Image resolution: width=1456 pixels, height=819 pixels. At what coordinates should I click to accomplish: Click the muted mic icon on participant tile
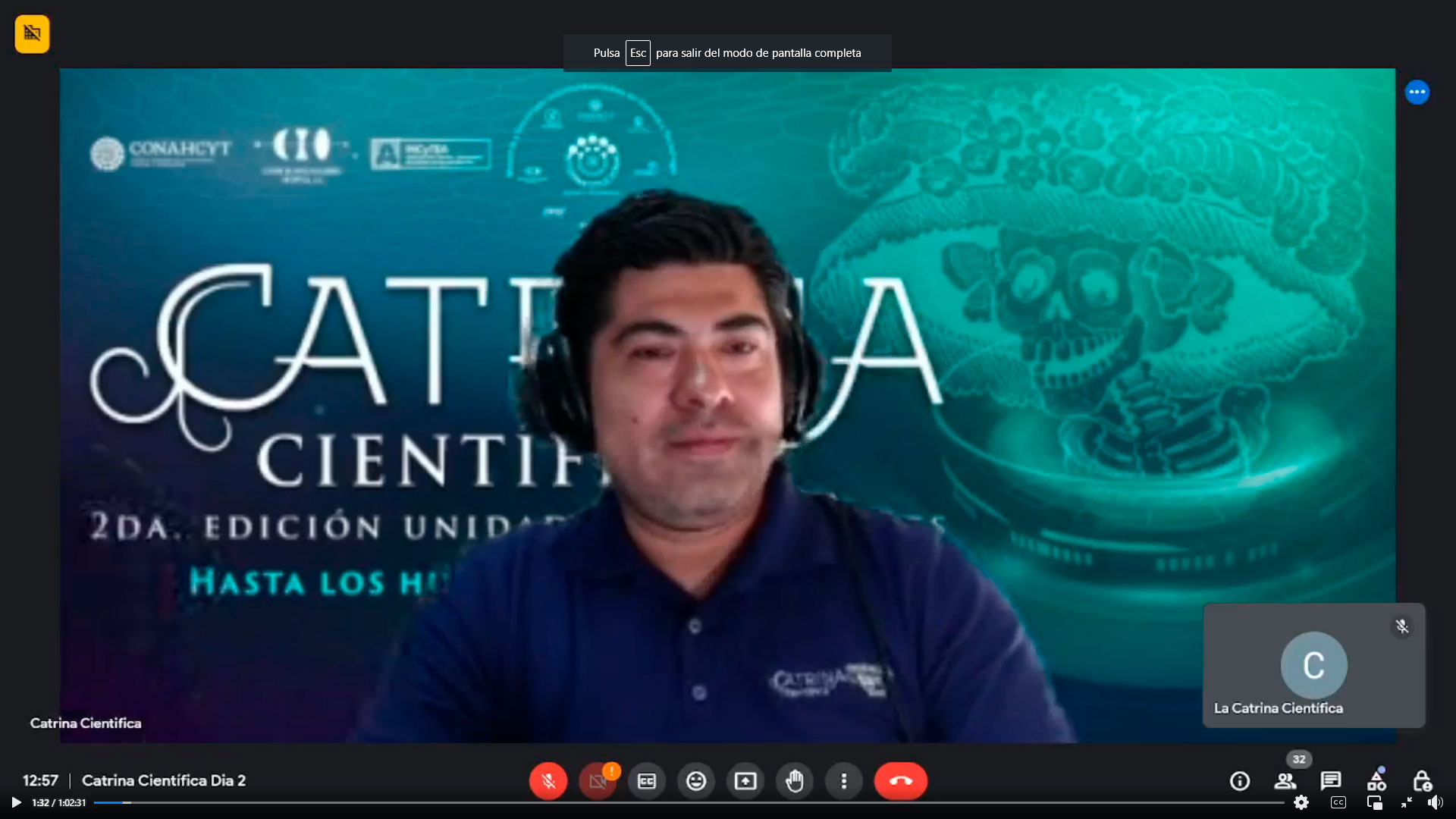pos(1402,626)
